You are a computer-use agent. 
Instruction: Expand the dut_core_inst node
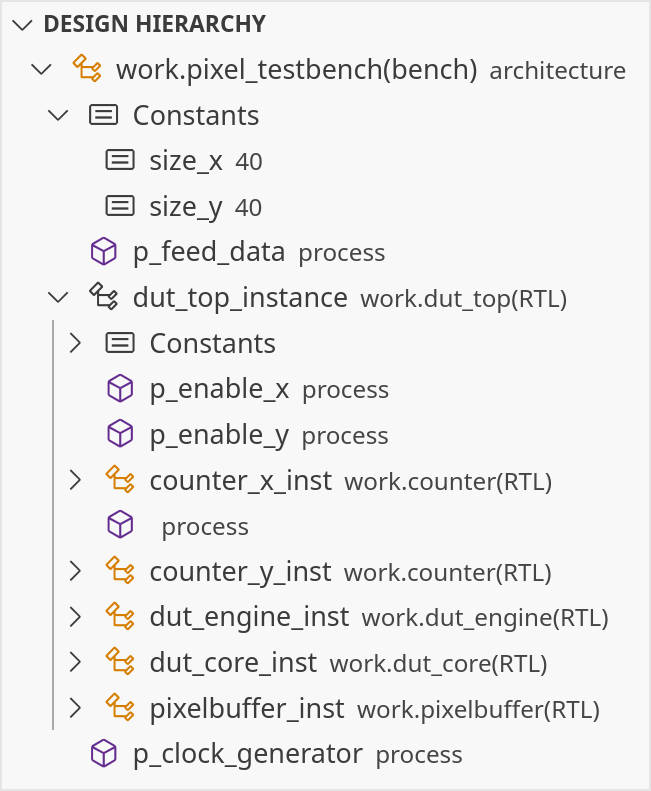74,663
